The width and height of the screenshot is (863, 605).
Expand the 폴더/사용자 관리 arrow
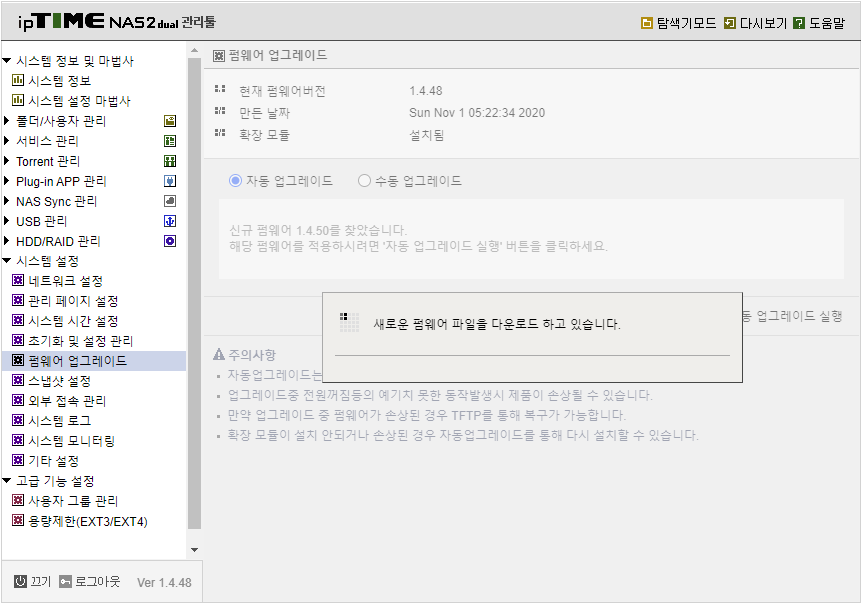pos(7,121)
